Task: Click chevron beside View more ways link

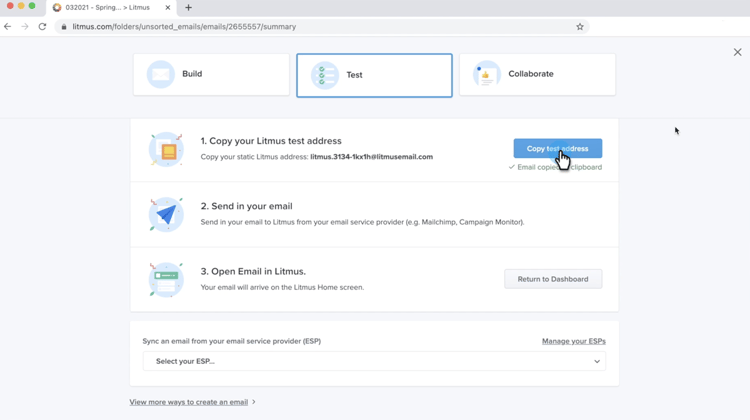Action: click(x=254, y=402)
